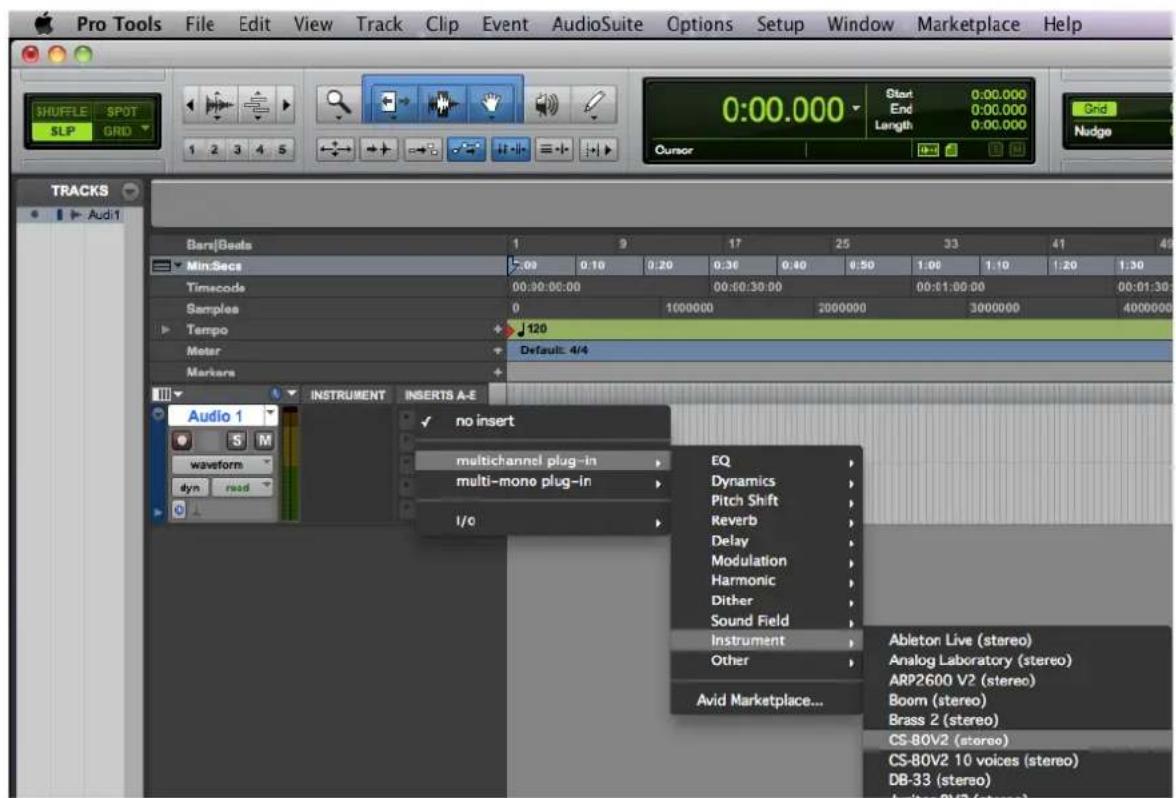Recall zoom preset 3

point(237,149)
